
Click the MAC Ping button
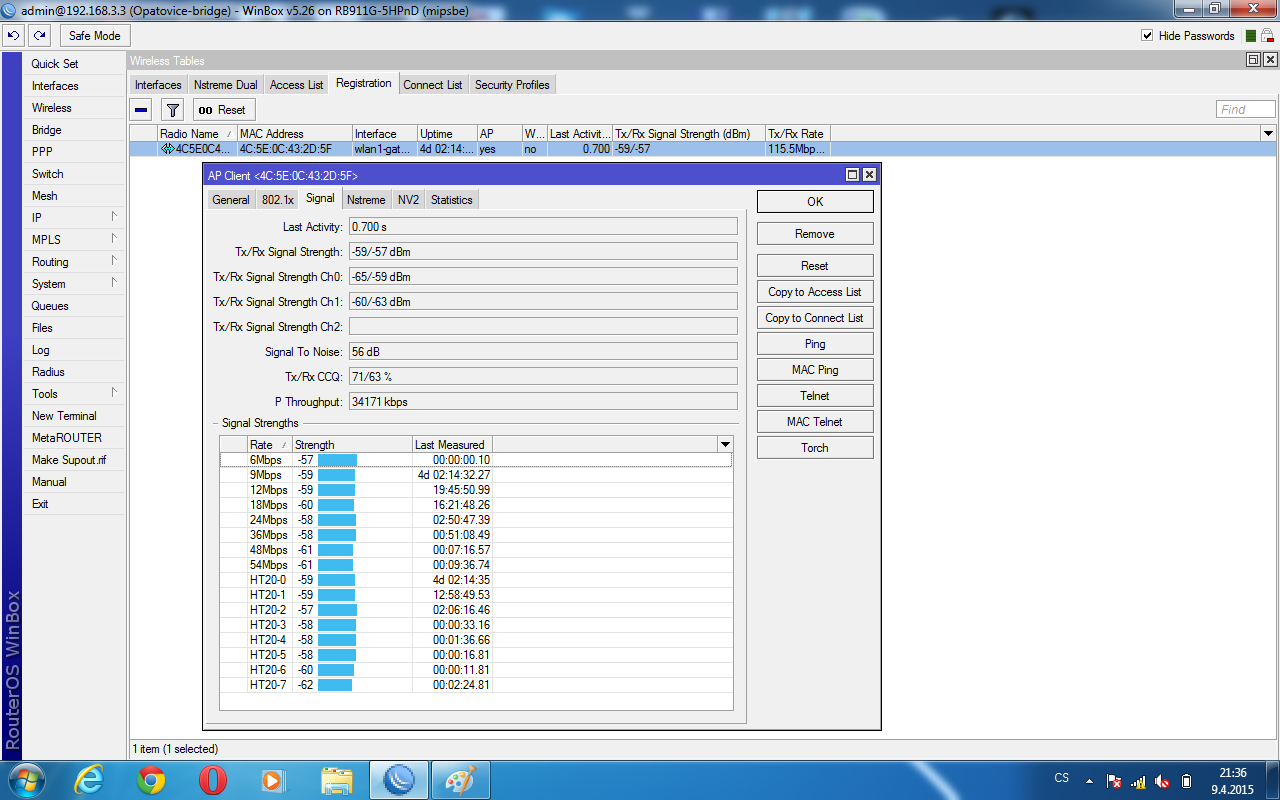click(814, 370)
